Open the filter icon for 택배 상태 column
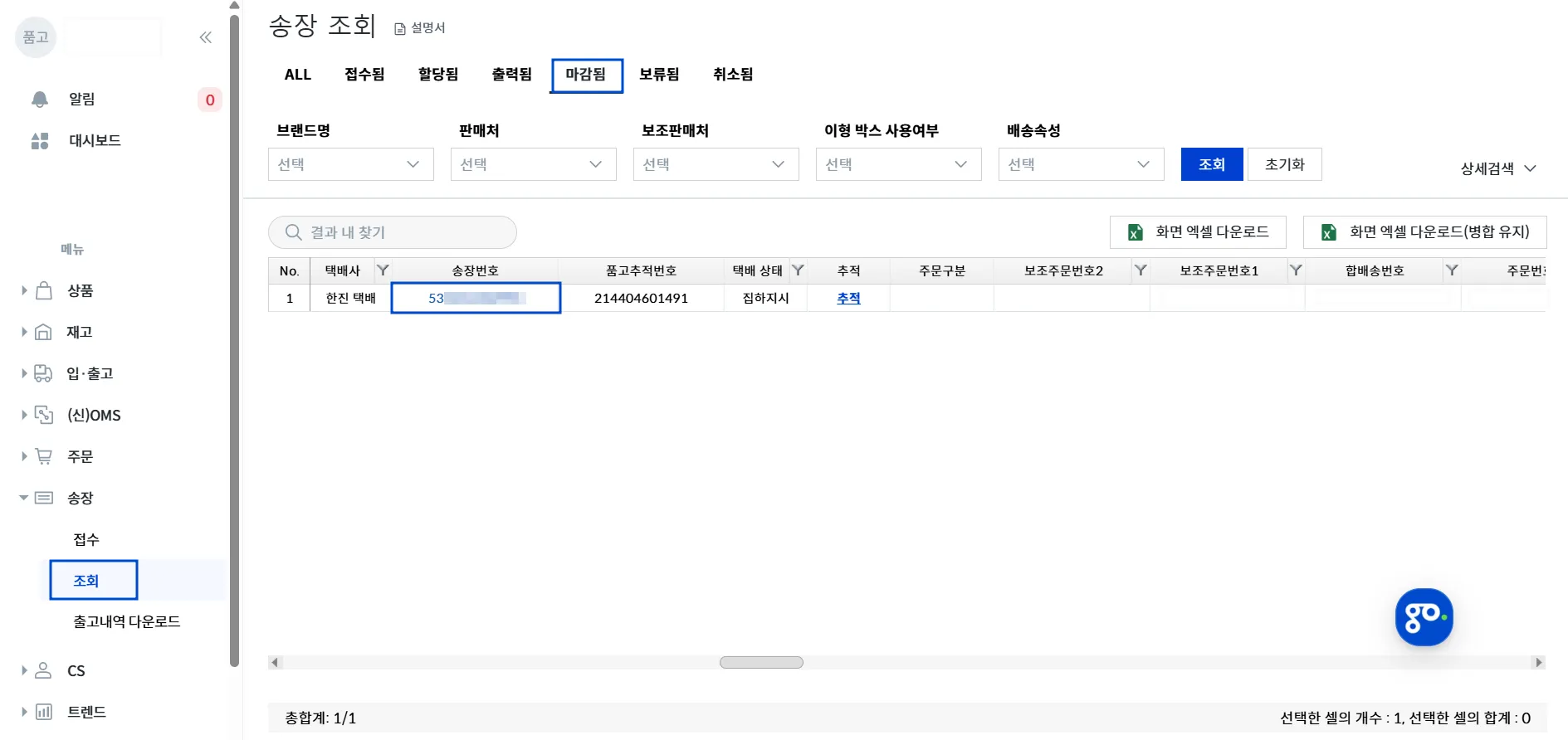 click(798, 270)
